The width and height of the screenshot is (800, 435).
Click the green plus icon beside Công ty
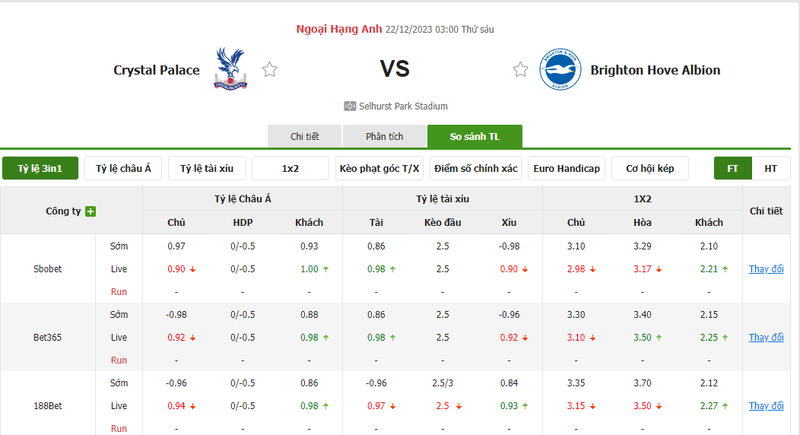pos(91,211)
